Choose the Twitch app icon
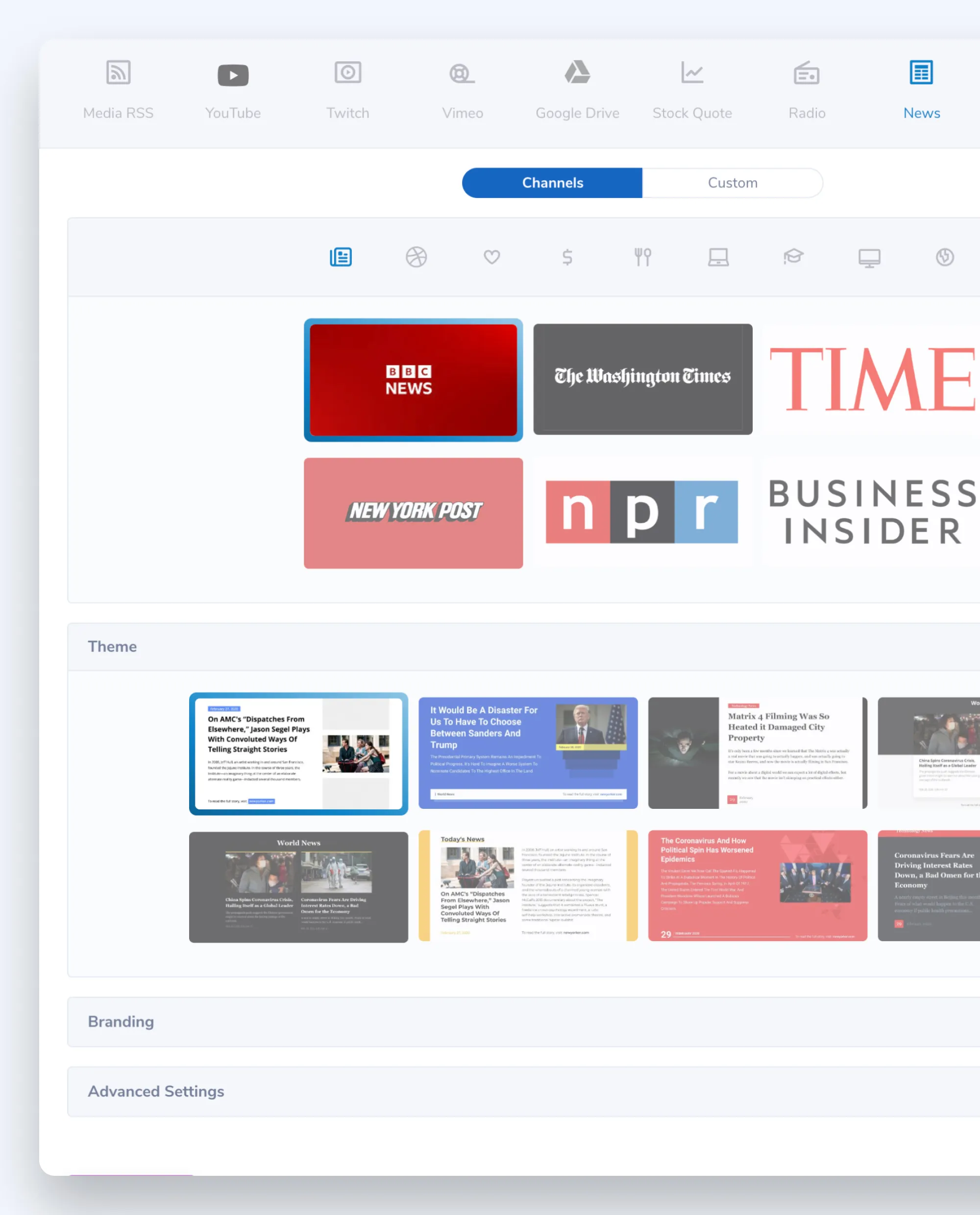Screen dimensions: 980x1215 click(347, 73)
